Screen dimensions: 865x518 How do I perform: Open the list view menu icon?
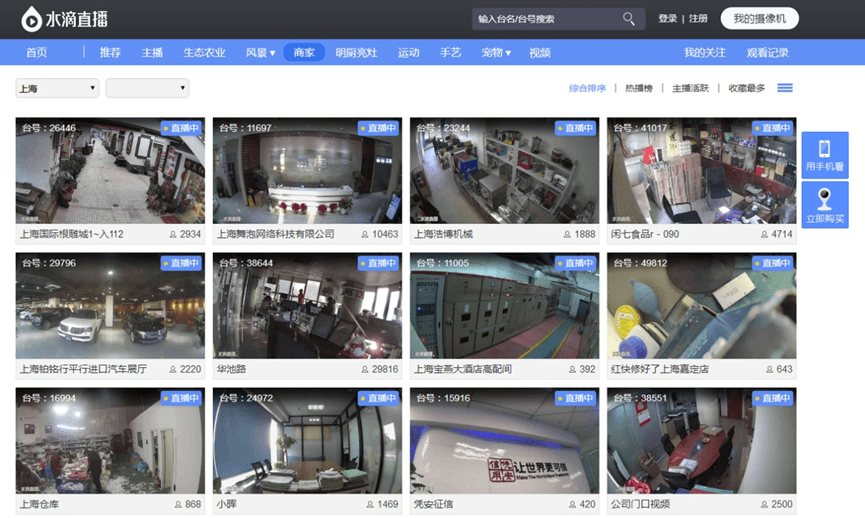(785, 88)
